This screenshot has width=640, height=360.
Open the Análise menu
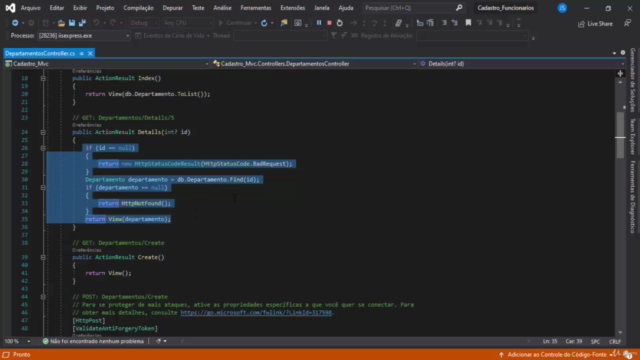(x=222, y=8)
